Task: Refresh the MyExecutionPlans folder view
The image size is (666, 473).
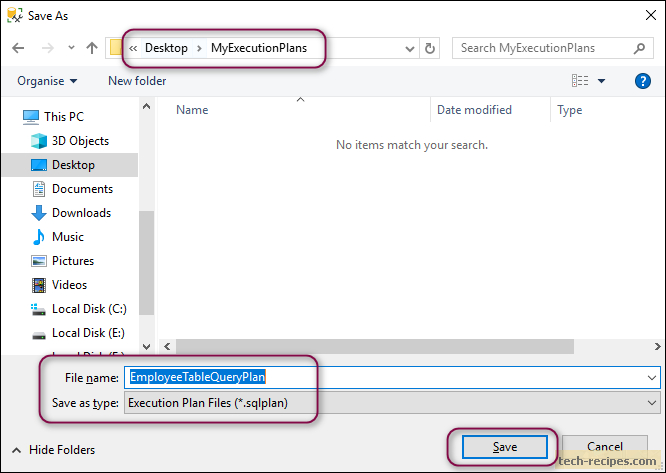Action: pos(429,48)
